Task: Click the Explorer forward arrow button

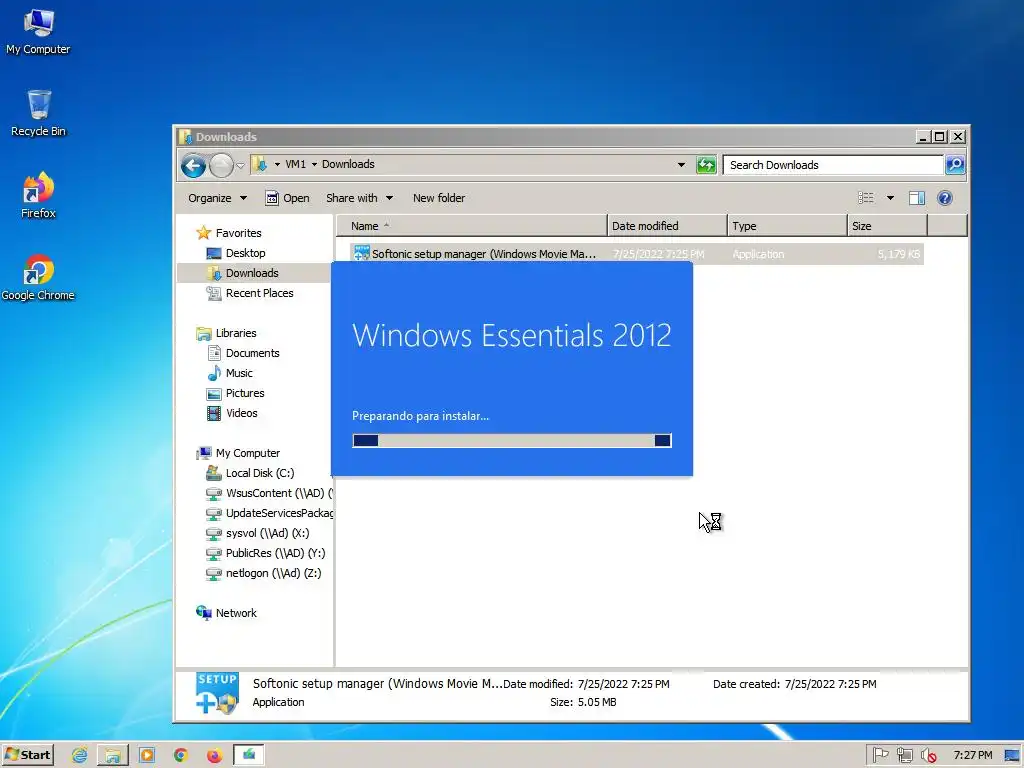Action: point(221,165)
